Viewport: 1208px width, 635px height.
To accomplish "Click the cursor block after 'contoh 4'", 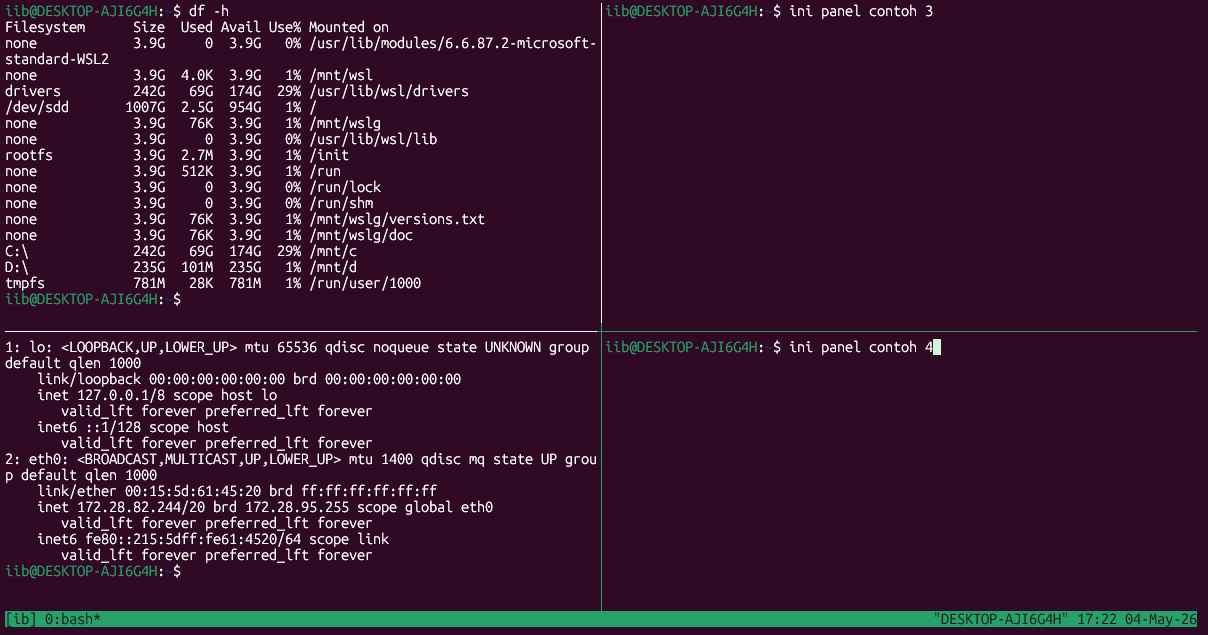I will (x=937, y=347).
